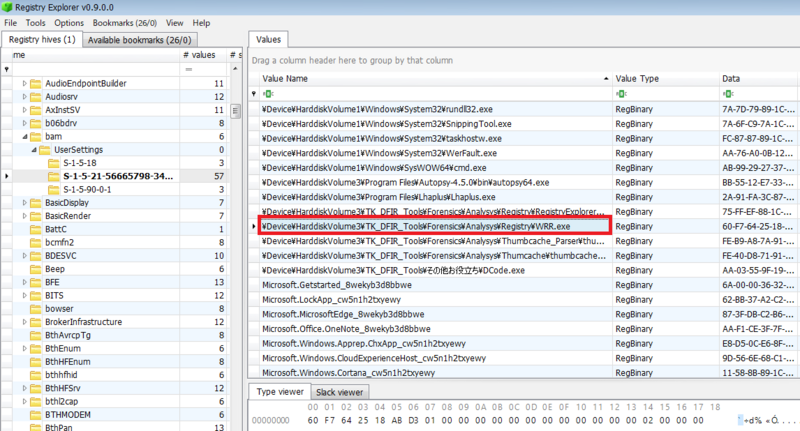Expand the BthEnum key
The image size is (800, 431).
24,348
